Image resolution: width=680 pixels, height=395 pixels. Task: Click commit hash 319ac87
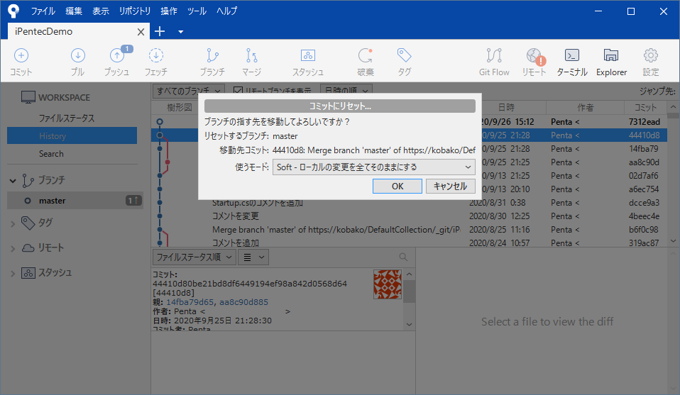644,243
